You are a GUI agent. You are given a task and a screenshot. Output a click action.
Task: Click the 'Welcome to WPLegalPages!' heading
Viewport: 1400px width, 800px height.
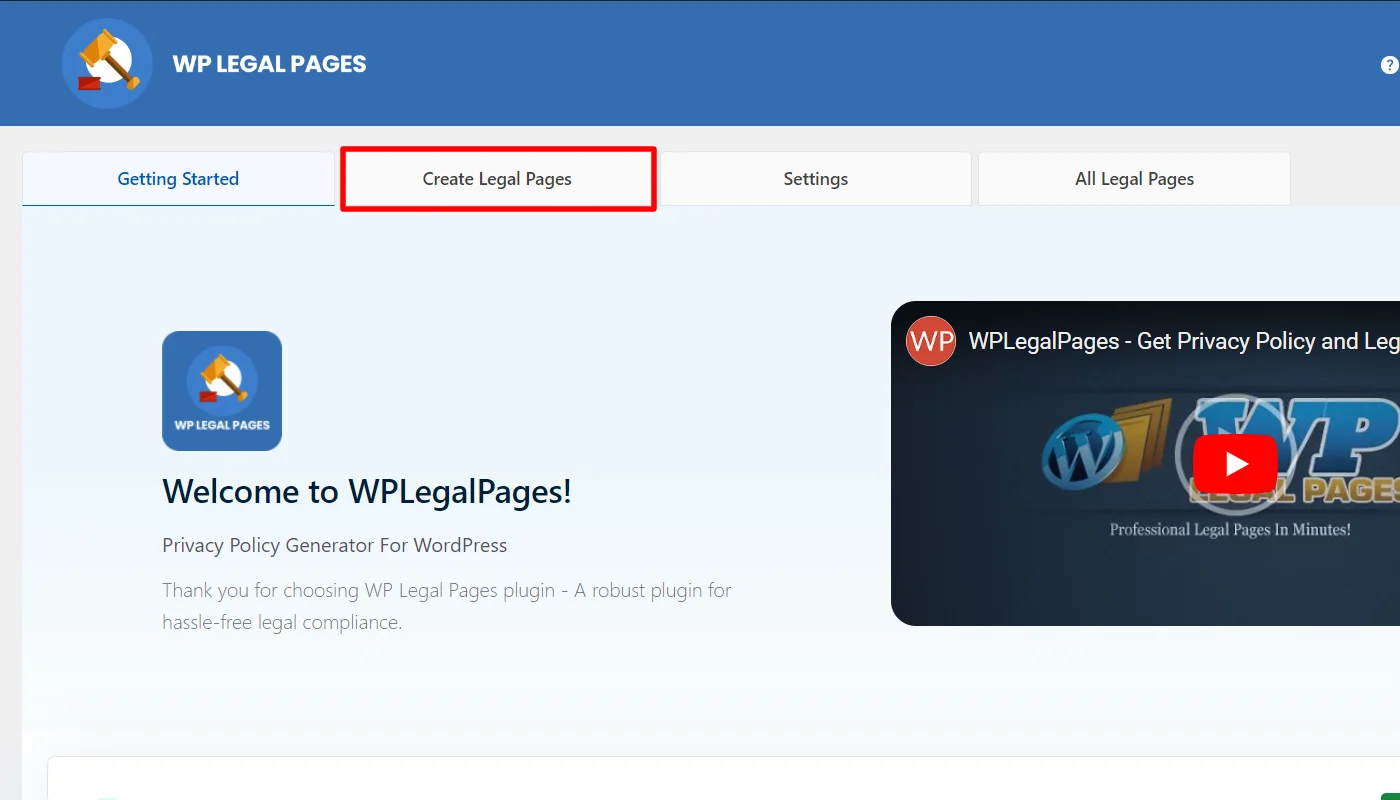pyautogui.click(x=367, y=491)
